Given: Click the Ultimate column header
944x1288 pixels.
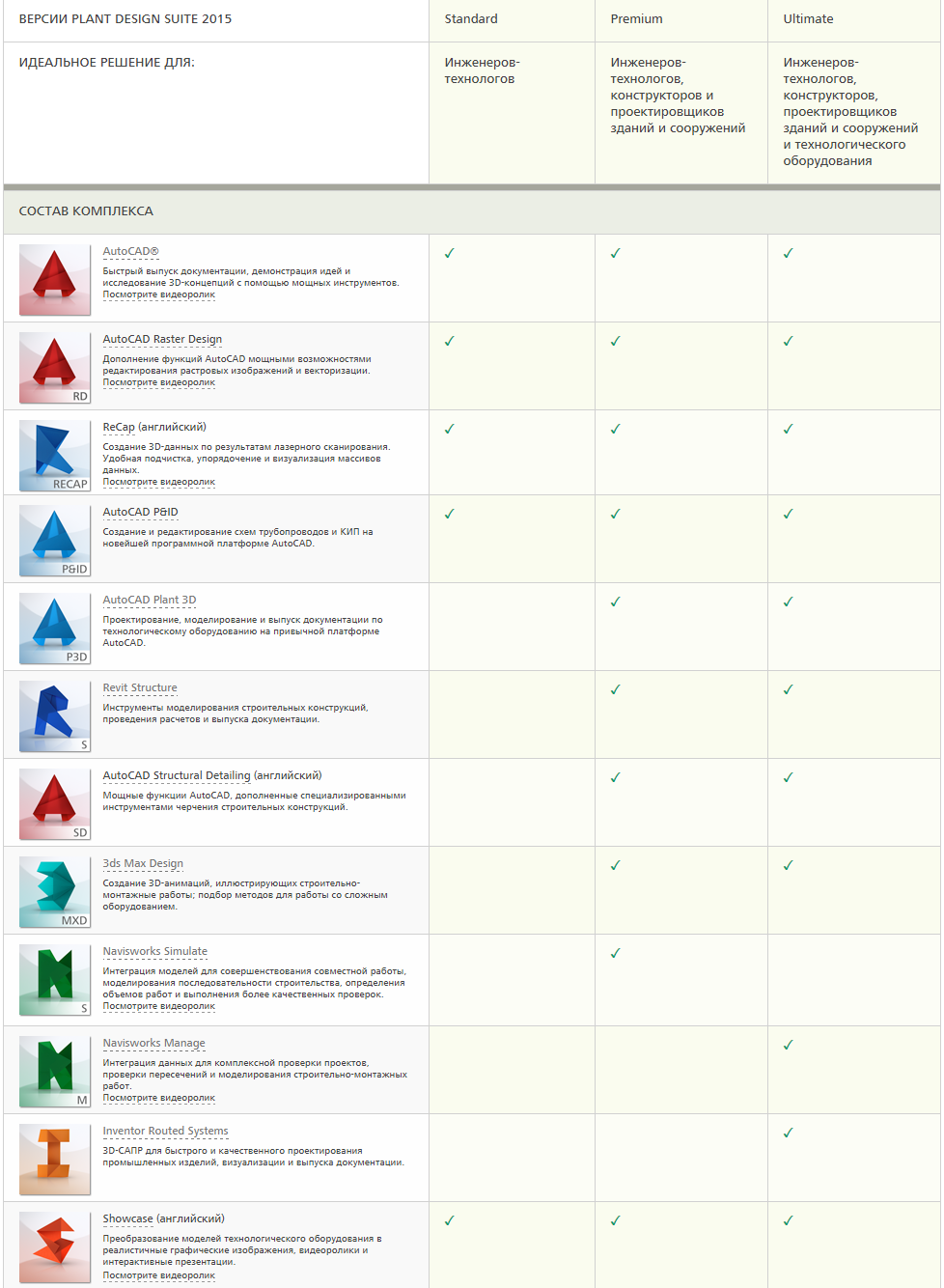Looking at the screenshot, I should click(809, 18).
